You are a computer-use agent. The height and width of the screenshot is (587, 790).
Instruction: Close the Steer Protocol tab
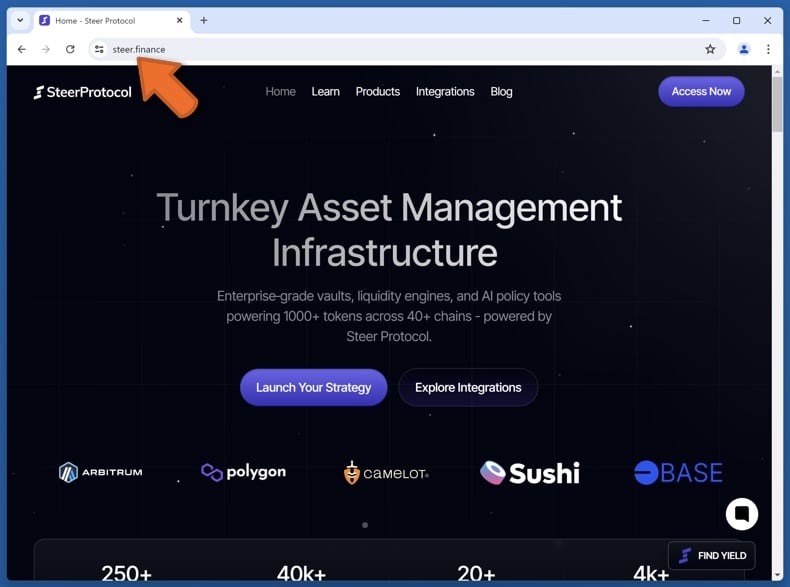(x=179, y=21)
